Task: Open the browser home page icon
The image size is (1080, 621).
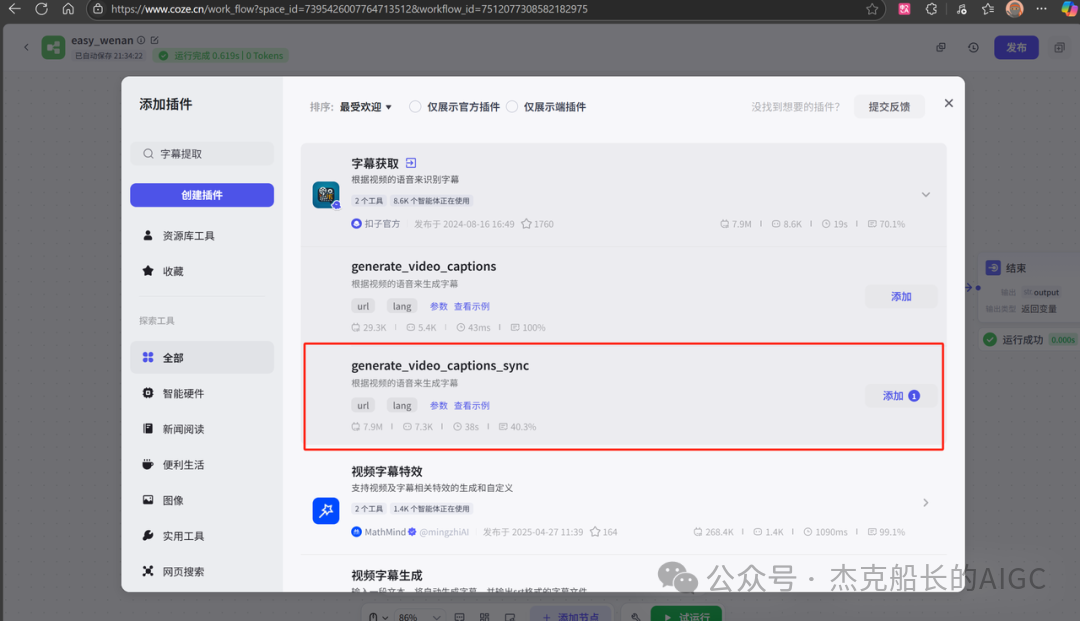Action: click(68, 9)
